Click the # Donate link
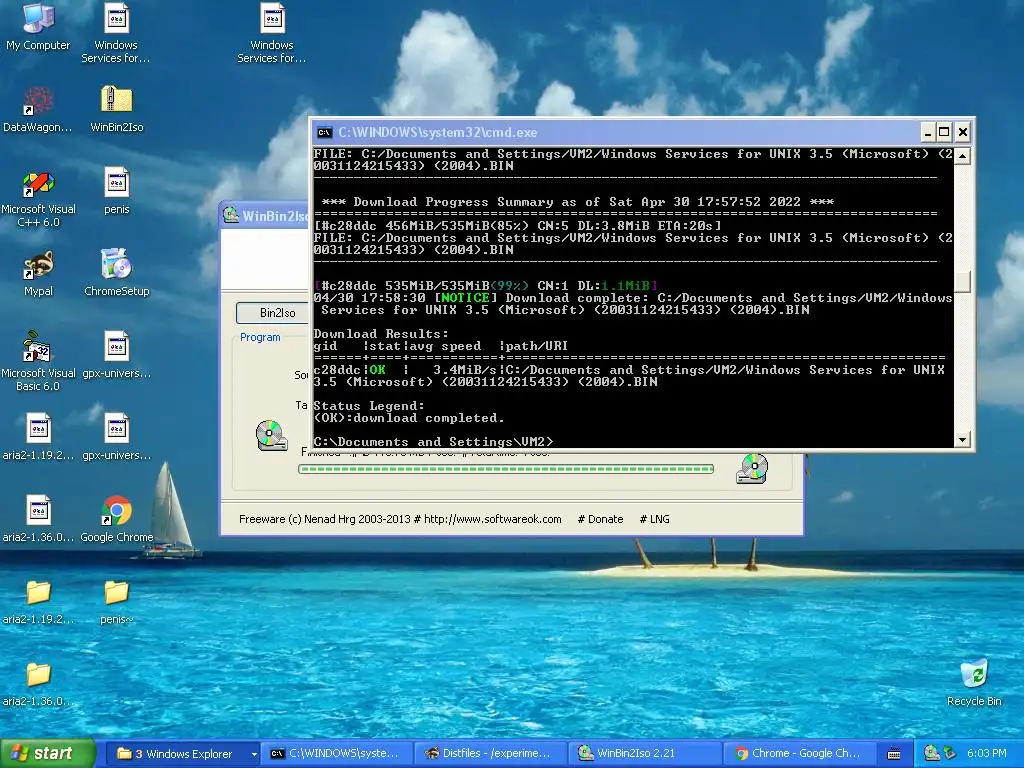 pos(600,519)
